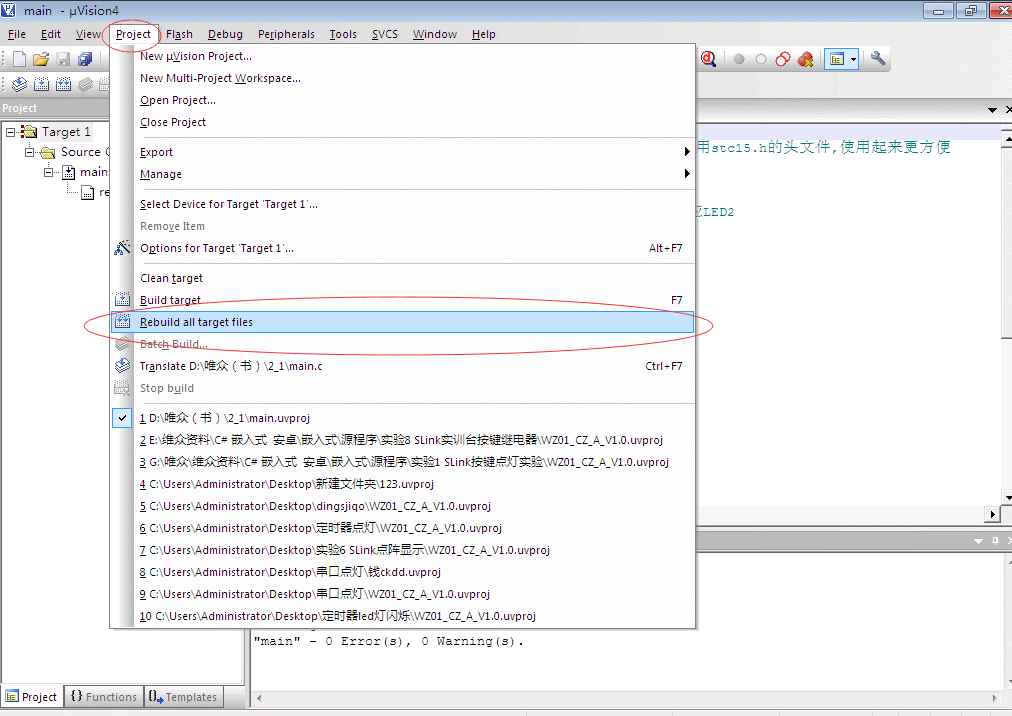Click the Build Output scroll-left arrow

259,698
